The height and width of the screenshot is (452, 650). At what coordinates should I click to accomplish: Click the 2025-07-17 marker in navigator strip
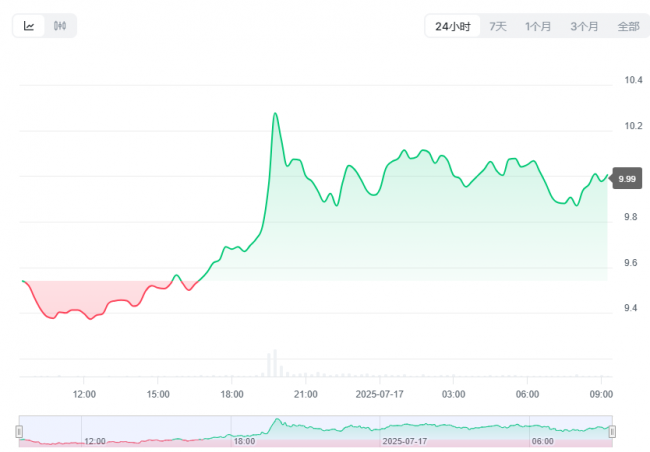click(x=405, y=441)
